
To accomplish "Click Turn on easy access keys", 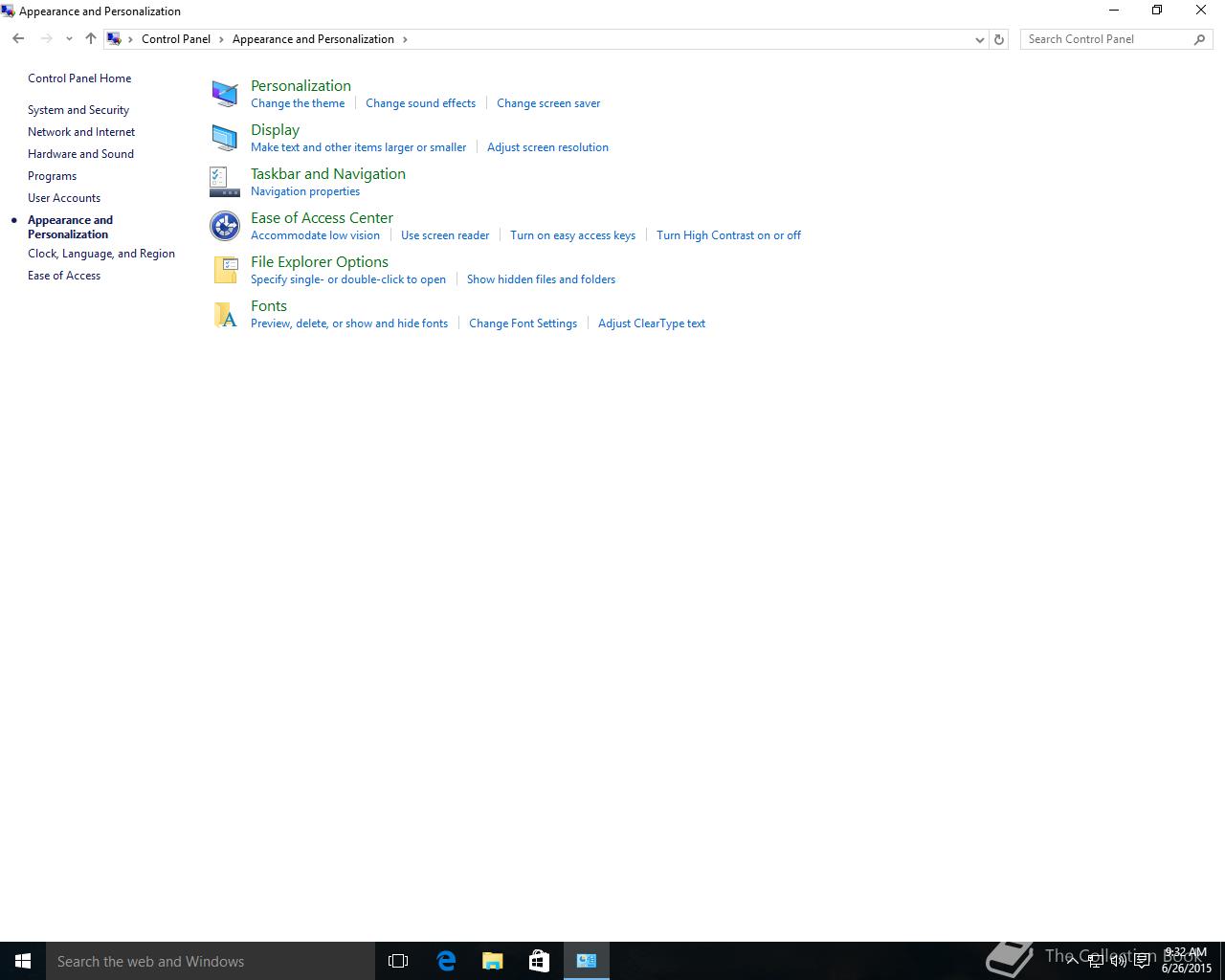I will click(x=572, y=235).
